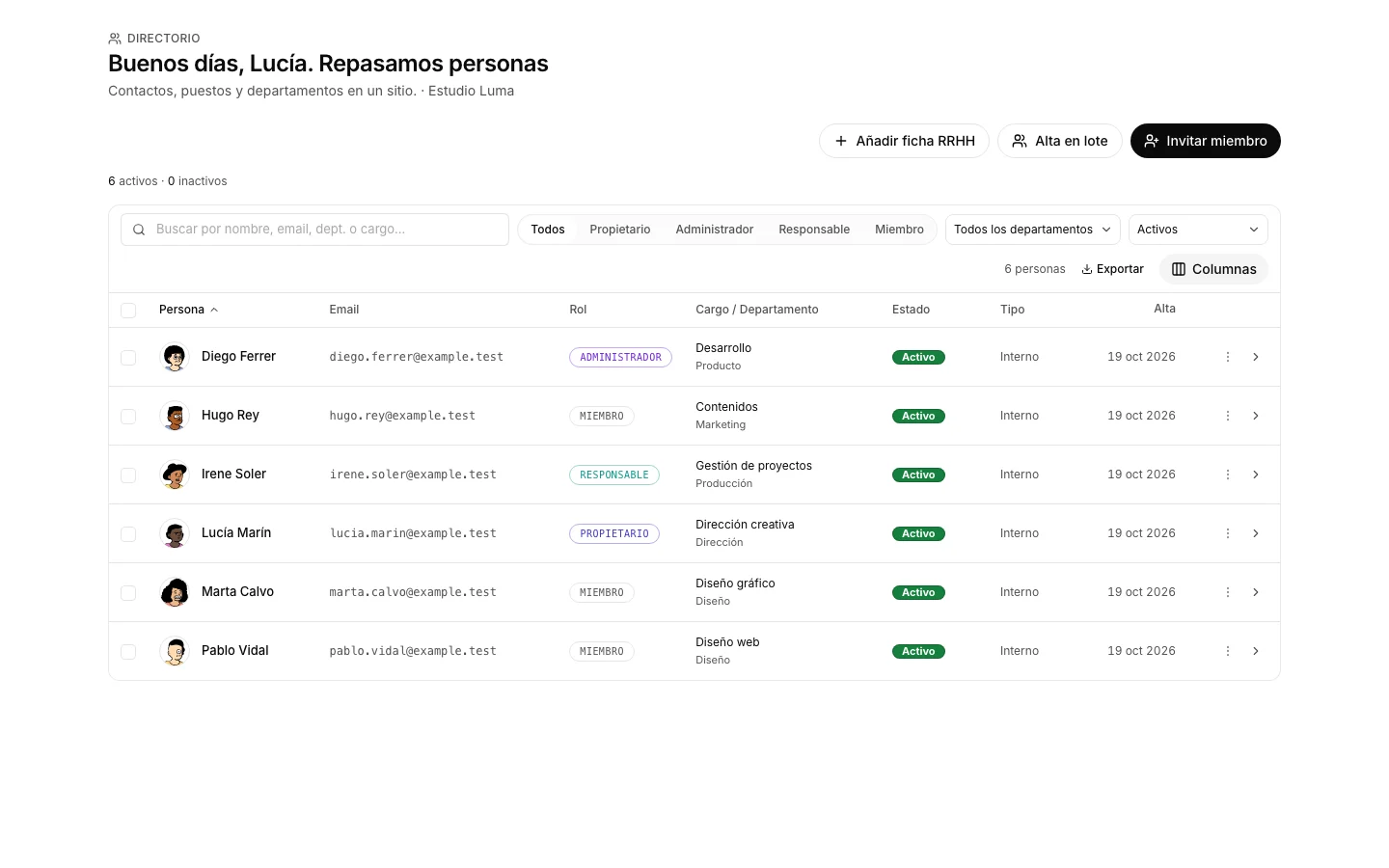Open the three-dot menu for Hugo Rey
Image resolution: width=1389 pixels, height=868 pixels.
pyautogui.click(x=1228, y=416)
